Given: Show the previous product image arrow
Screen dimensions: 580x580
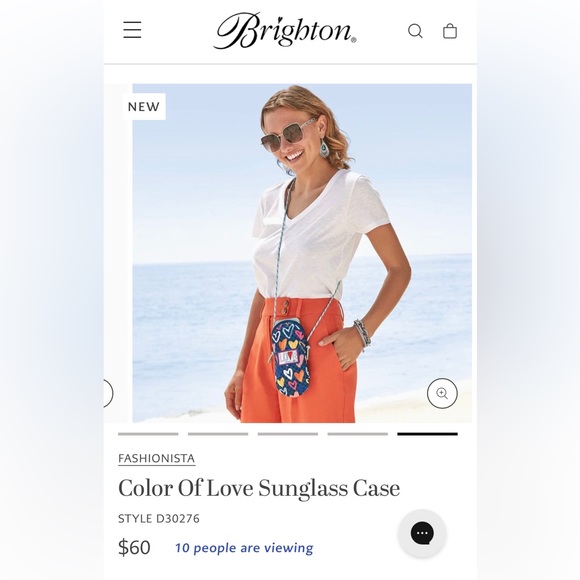Looking at the screenshot, I should coord(107,393).
